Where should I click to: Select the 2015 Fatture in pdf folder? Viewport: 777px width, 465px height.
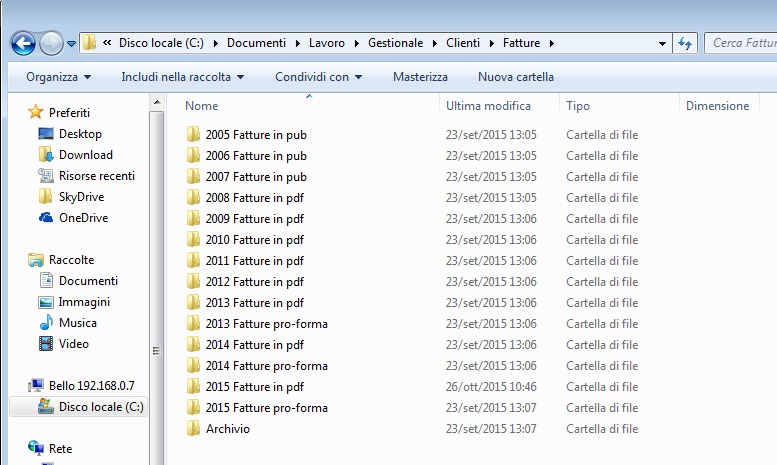click(254, 387)
